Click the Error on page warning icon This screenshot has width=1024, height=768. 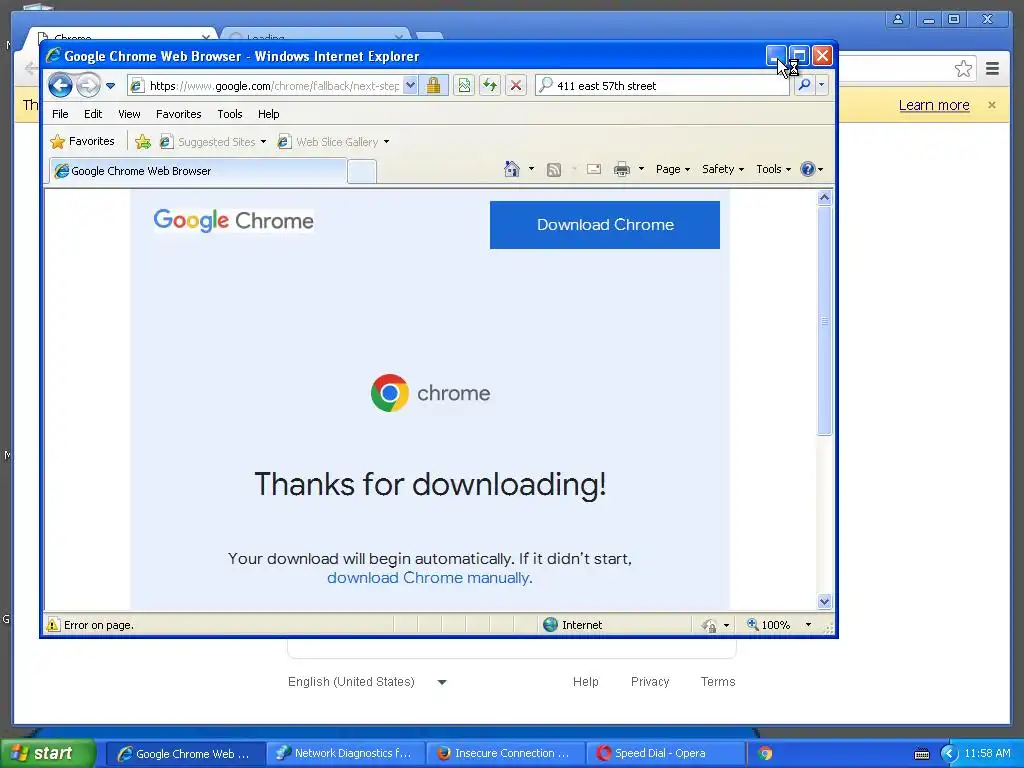coord(53,625)
